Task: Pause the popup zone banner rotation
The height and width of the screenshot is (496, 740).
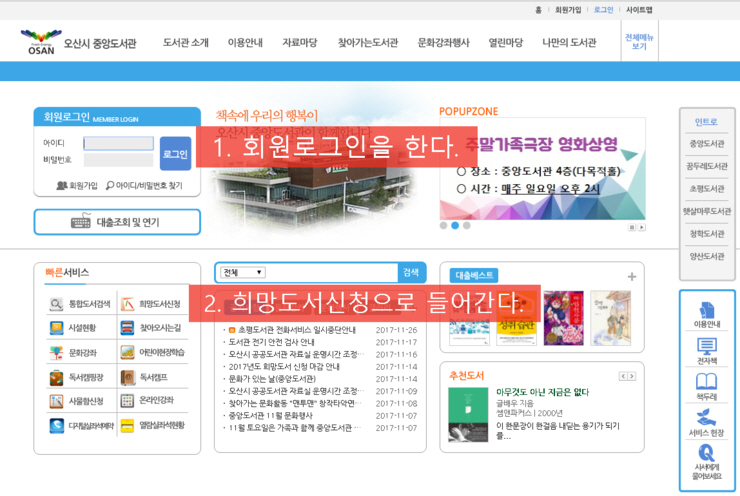Action: tap(632, 227)
